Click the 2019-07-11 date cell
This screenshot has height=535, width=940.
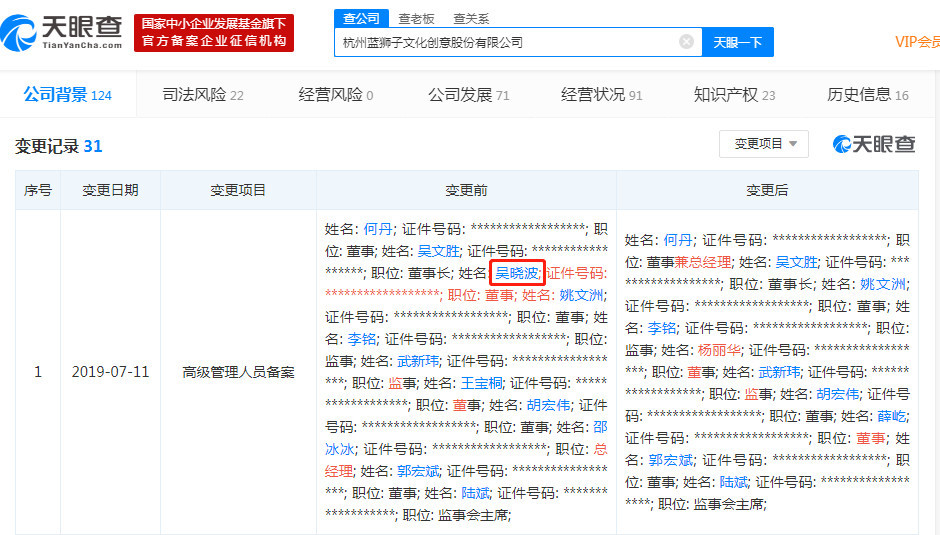[110, 372]
